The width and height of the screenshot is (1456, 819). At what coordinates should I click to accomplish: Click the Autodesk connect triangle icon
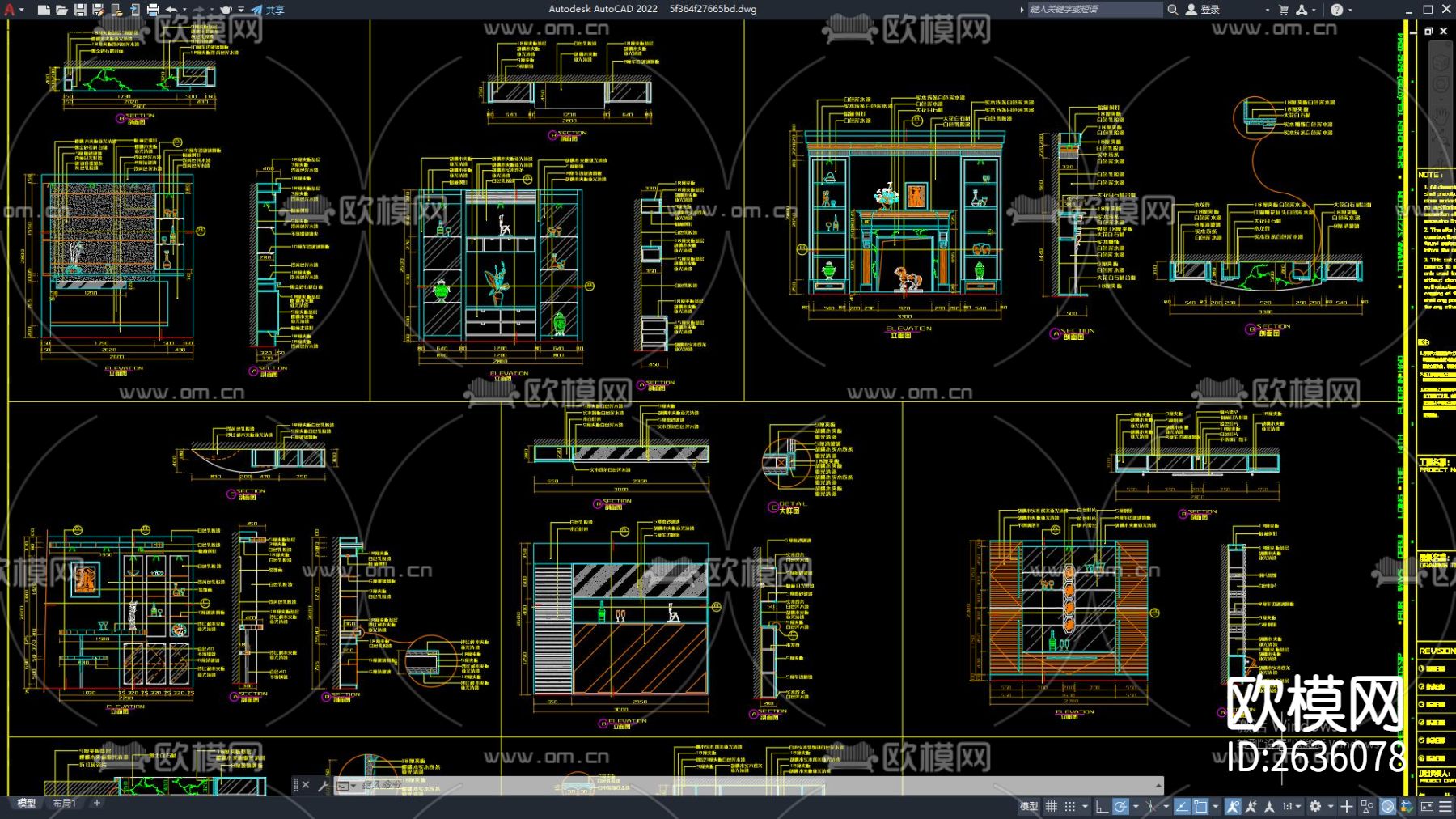1302,10
